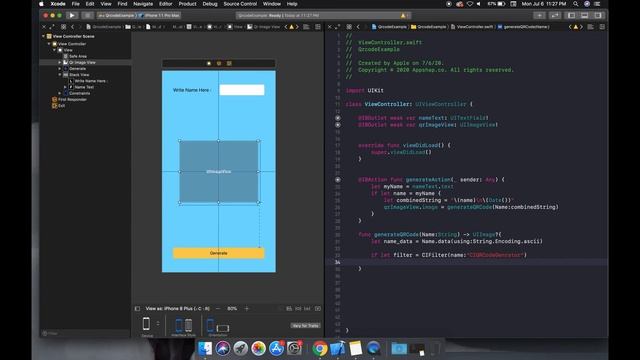
Task: Toggle the right inspector panel
Action: coord(598,16)
